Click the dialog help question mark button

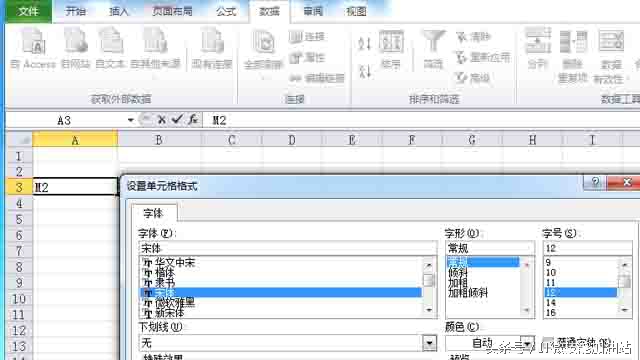click(x=595, y=182)
